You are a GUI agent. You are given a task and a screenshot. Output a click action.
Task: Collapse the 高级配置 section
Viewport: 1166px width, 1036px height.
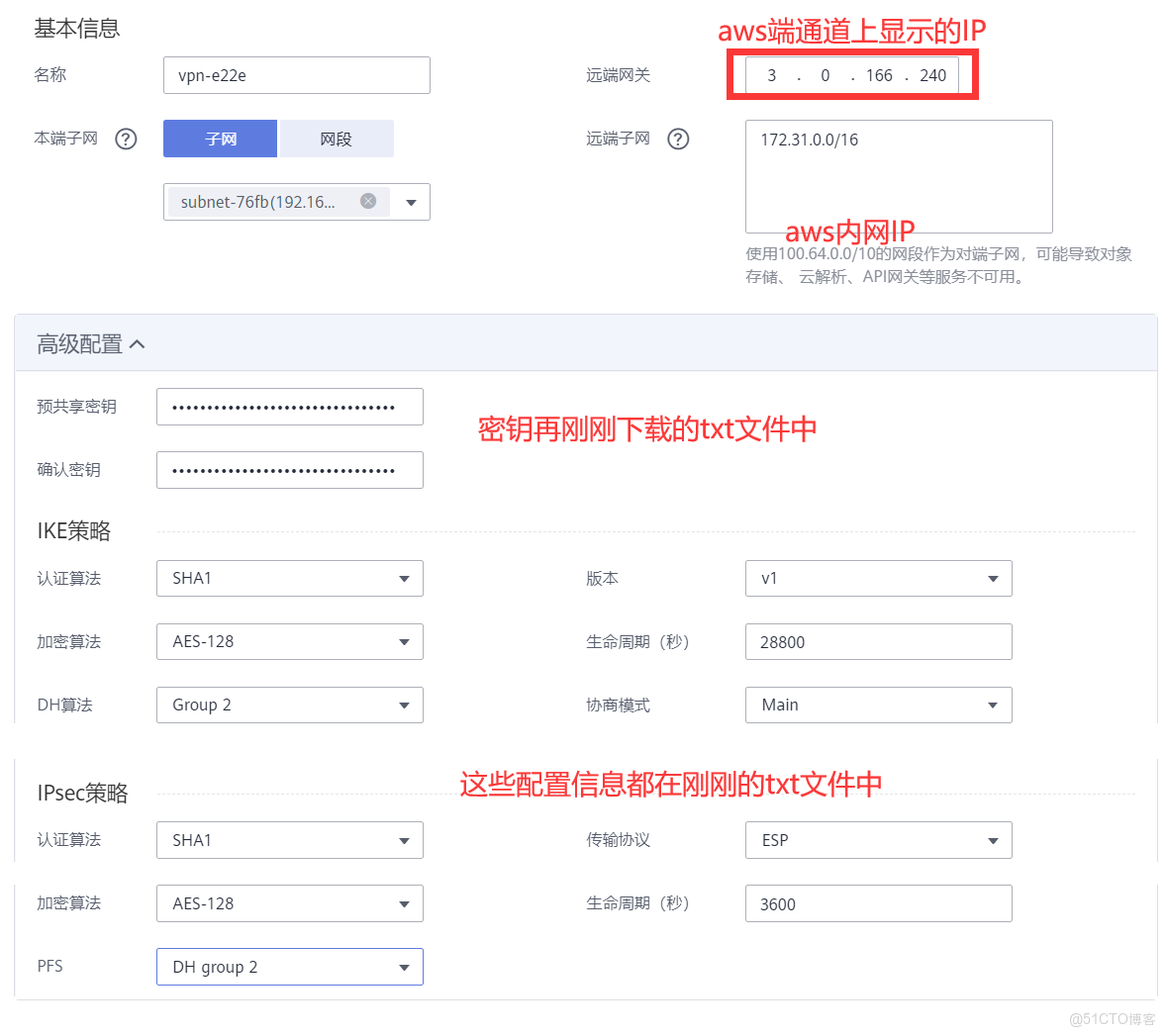click(91, 344)
